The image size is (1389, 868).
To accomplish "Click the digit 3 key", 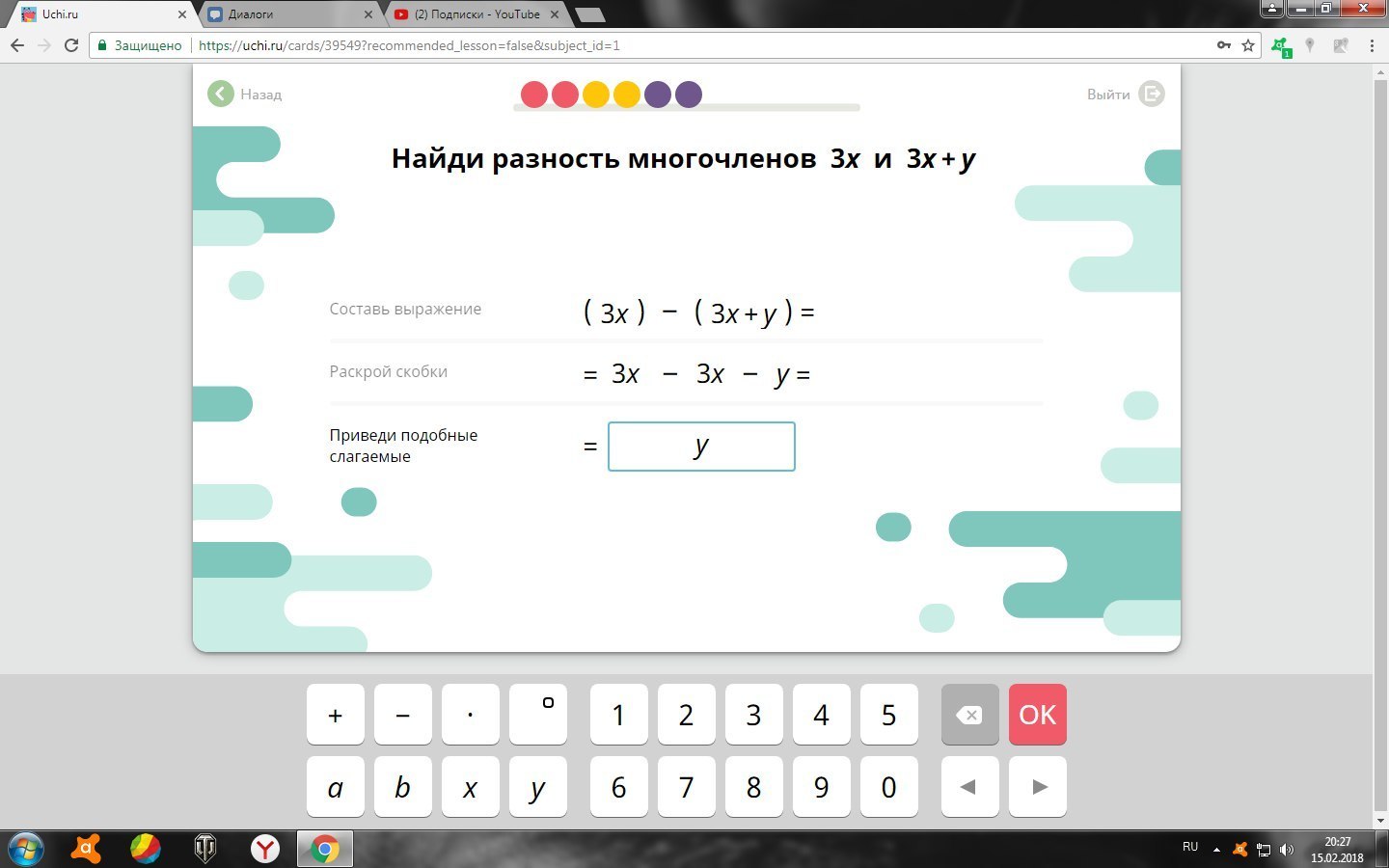I will [x=754, y=715].
